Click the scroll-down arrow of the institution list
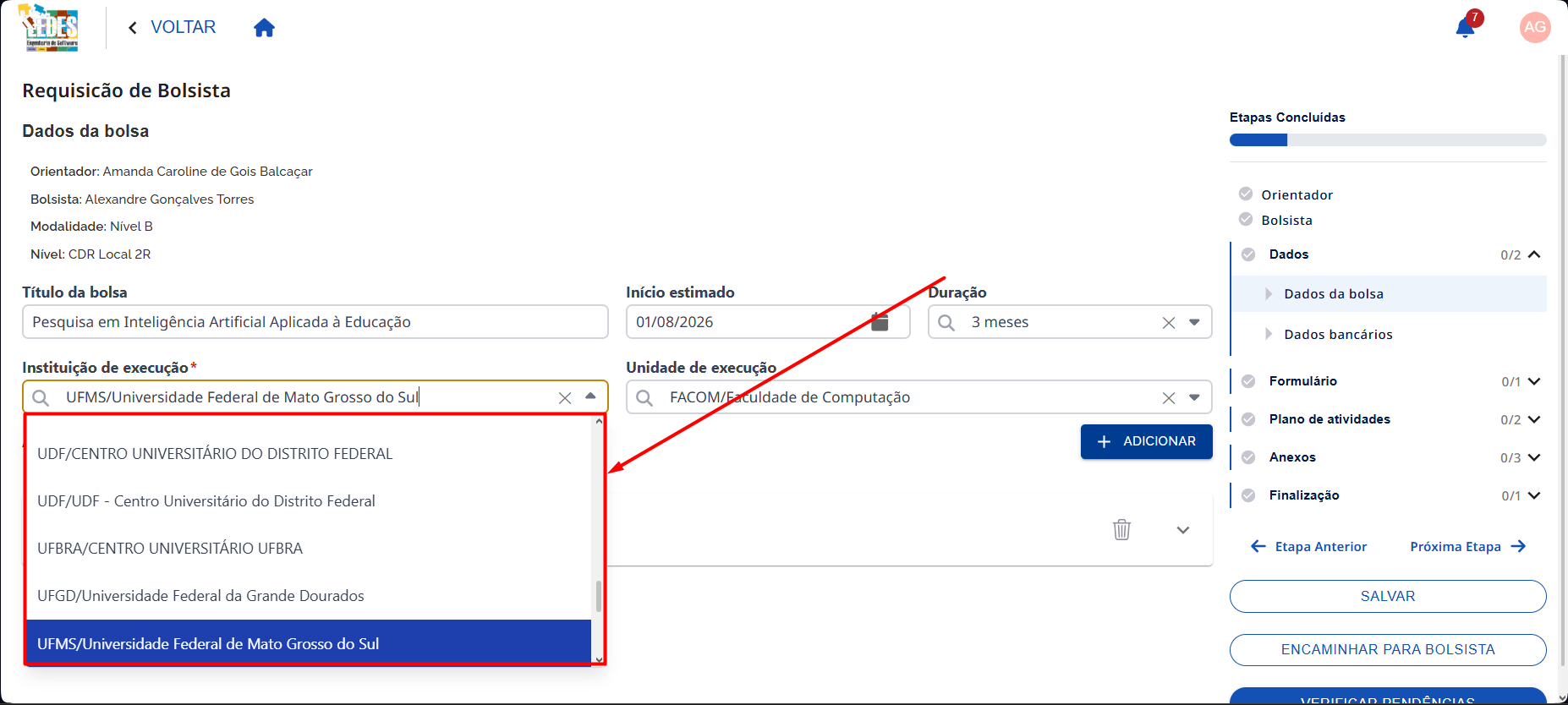 (599, 659)
